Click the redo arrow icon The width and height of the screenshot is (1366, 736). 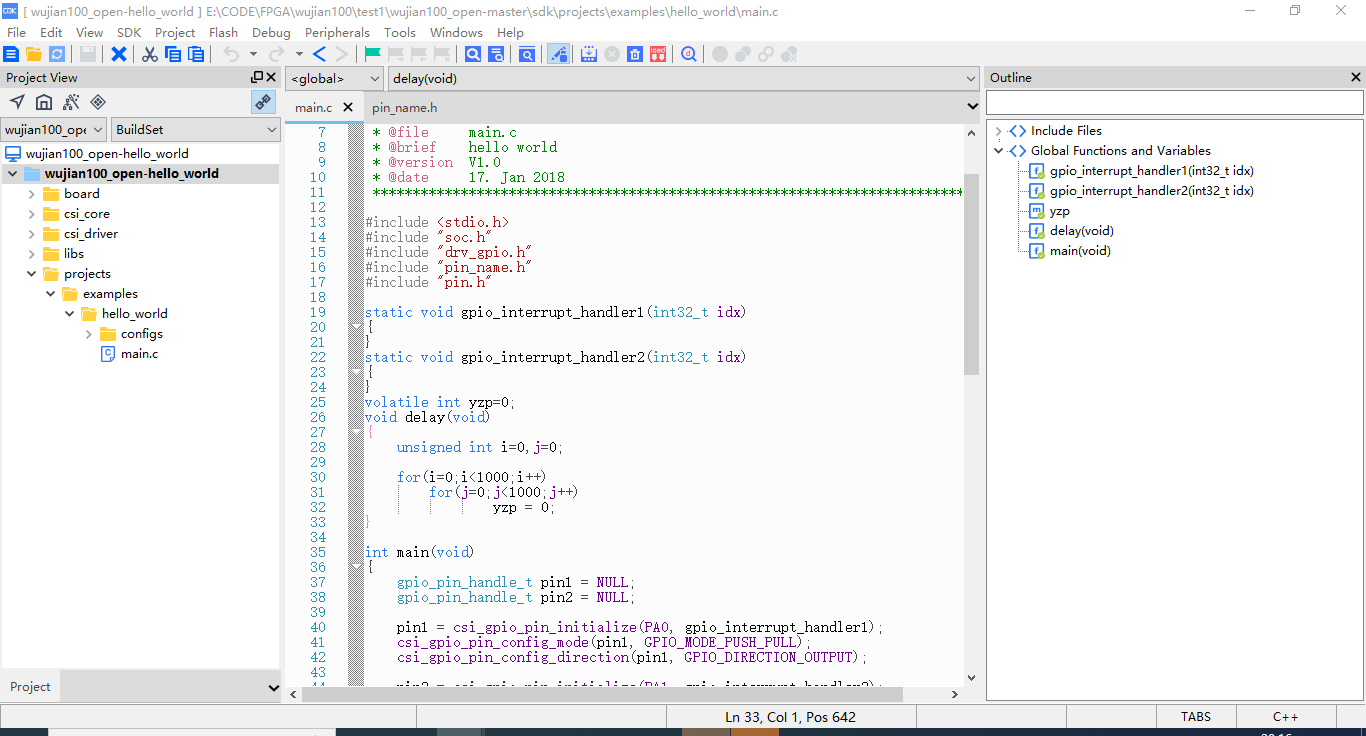(x=276, y=54)
